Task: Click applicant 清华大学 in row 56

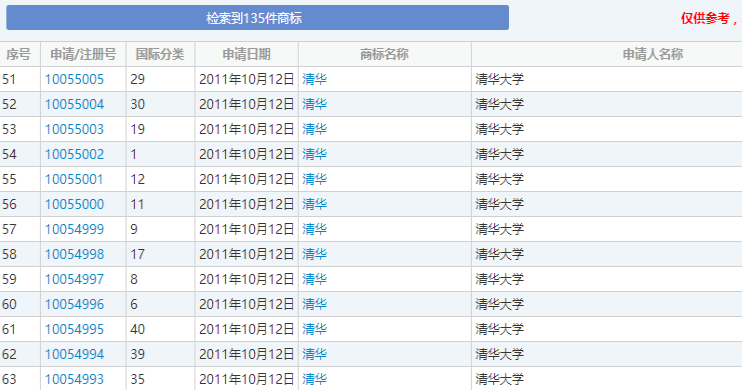Action: [x=500, y=204]
